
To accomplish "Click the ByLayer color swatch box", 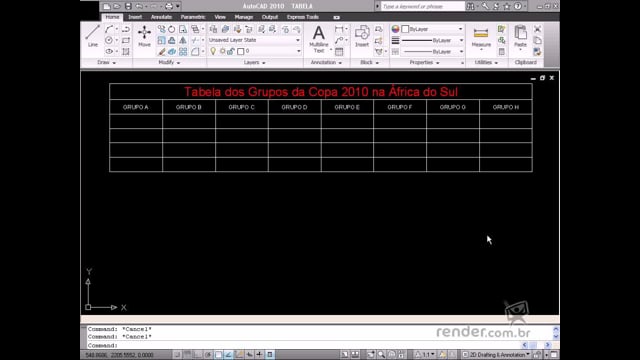I will click(x=405, y=29).
